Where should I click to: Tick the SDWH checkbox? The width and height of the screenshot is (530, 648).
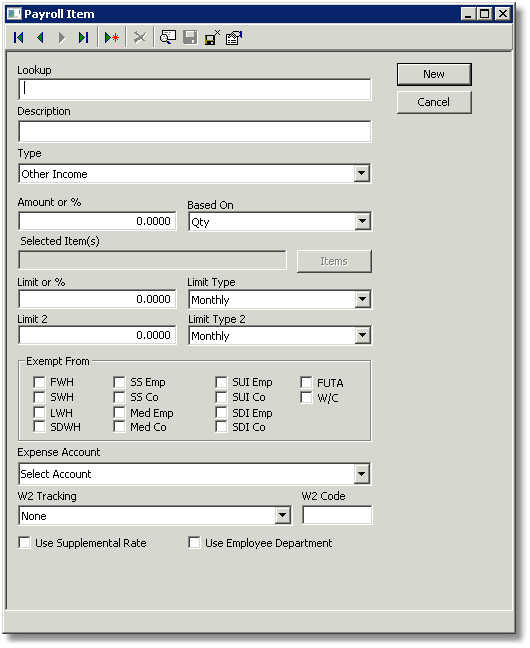coord(39,426)
